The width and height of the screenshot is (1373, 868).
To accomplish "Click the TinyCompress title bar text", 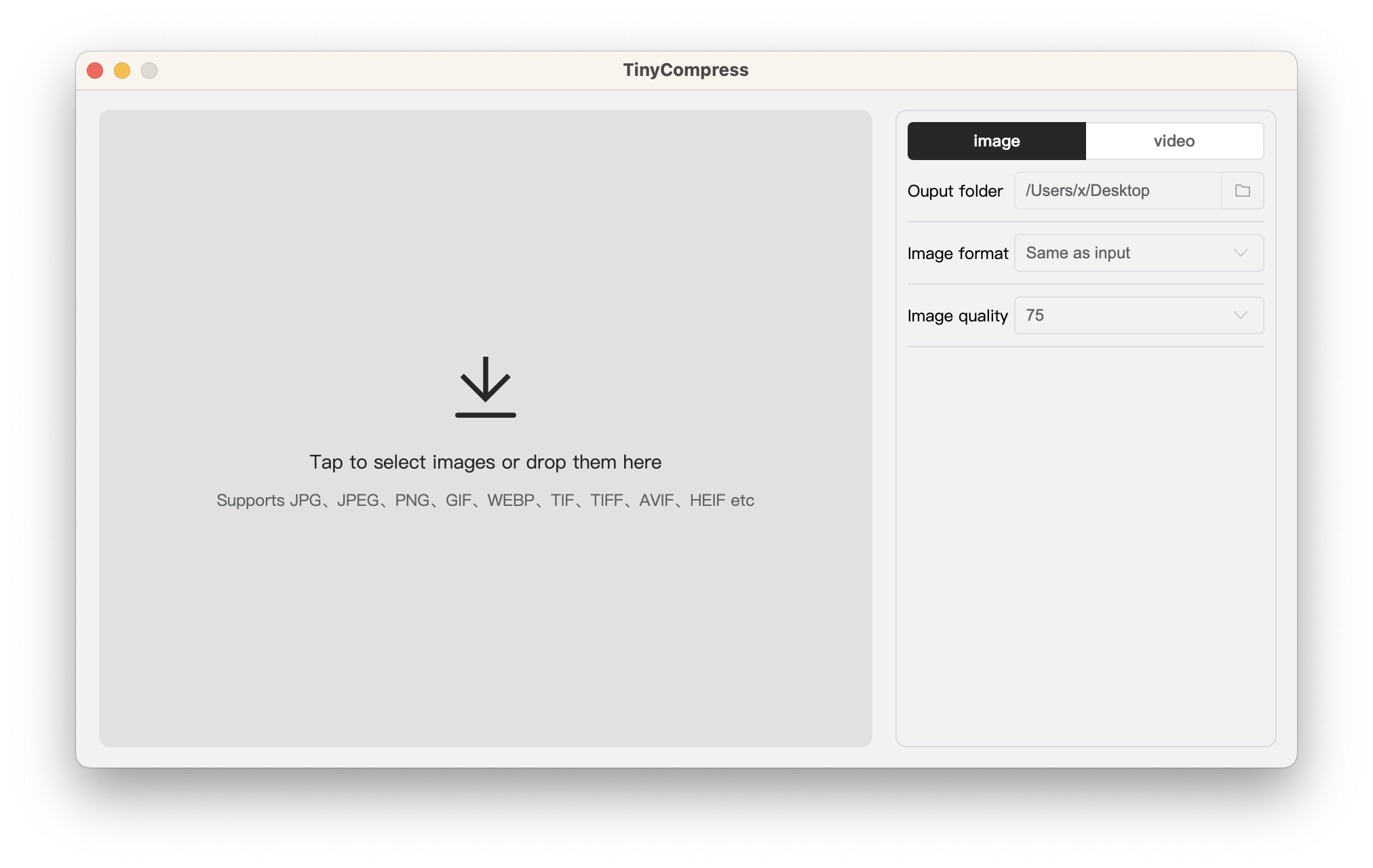I will point(686,69).
